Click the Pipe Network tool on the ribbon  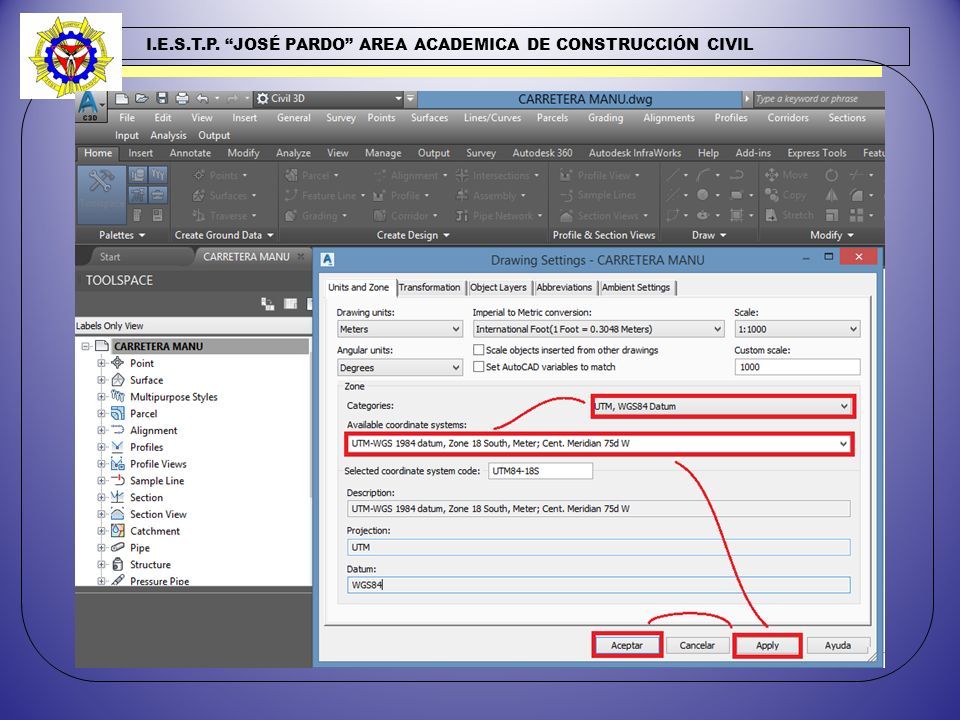coord(499,216)
